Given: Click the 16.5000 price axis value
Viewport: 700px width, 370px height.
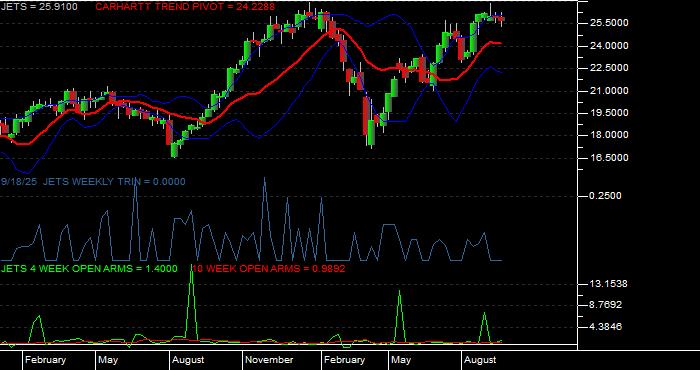Looking at the screenshot, I should pyautogui.click(x=609, y=157).
